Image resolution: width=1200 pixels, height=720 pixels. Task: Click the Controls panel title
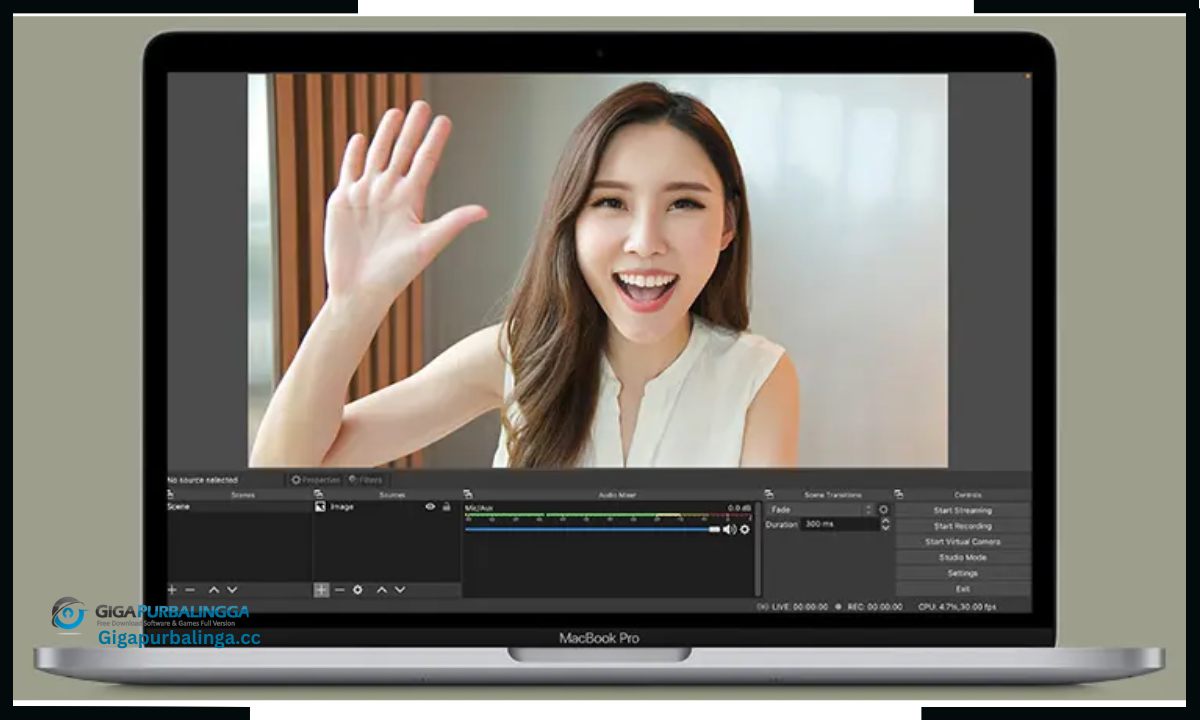click(968, 494)
